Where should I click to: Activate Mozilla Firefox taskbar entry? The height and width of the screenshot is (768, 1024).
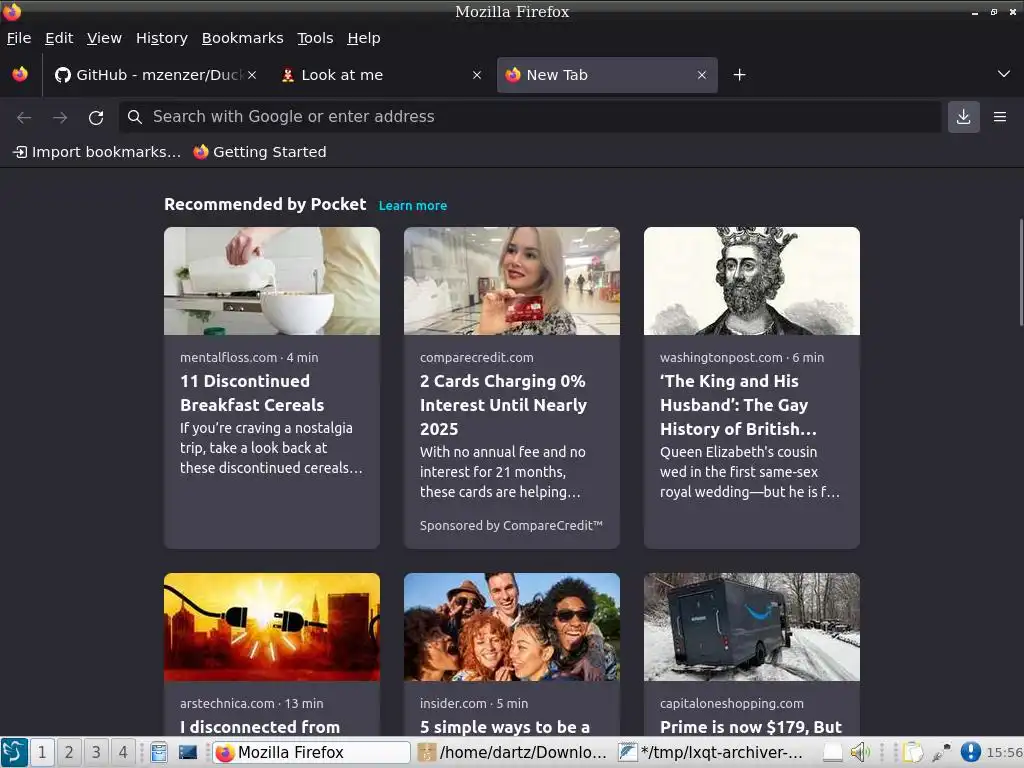[310, 752]
